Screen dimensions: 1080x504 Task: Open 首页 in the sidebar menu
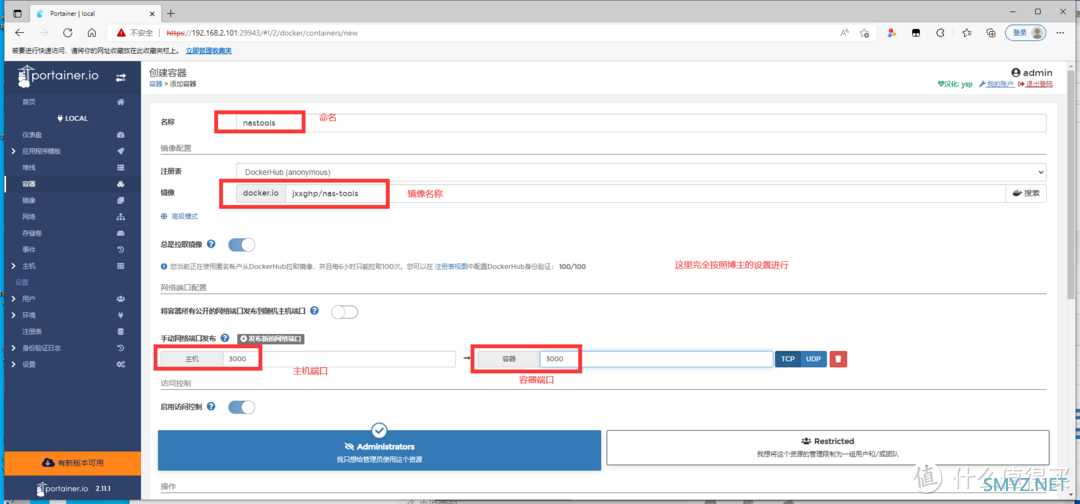(28, 102)
